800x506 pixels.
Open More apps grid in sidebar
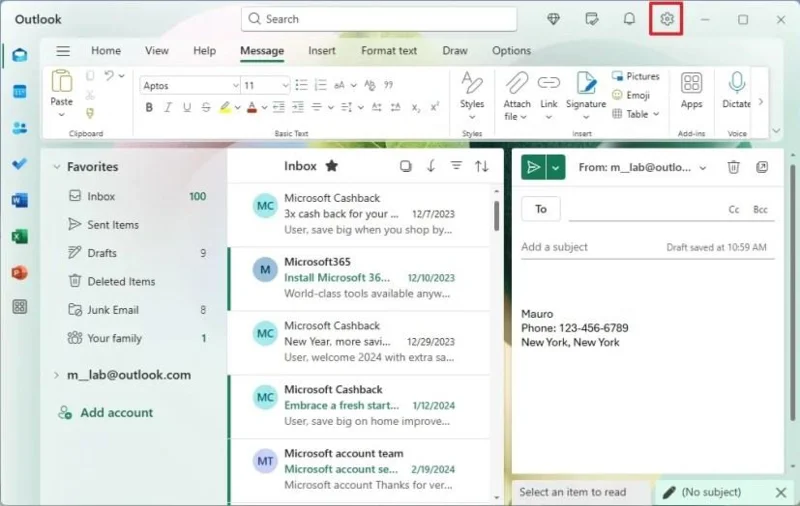(x=19, y=307)
